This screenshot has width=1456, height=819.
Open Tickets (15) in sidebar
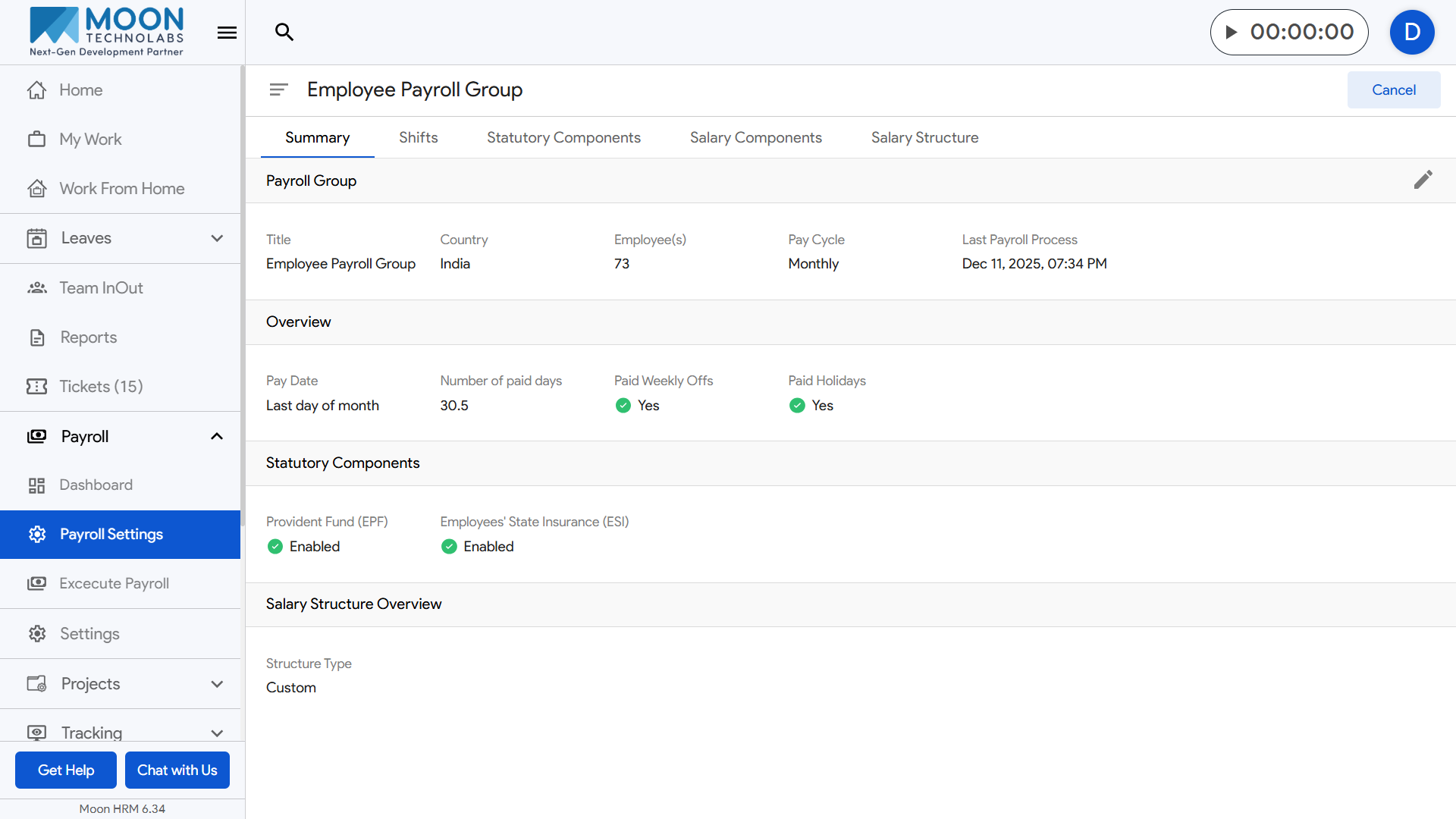(x=101, y=387)
